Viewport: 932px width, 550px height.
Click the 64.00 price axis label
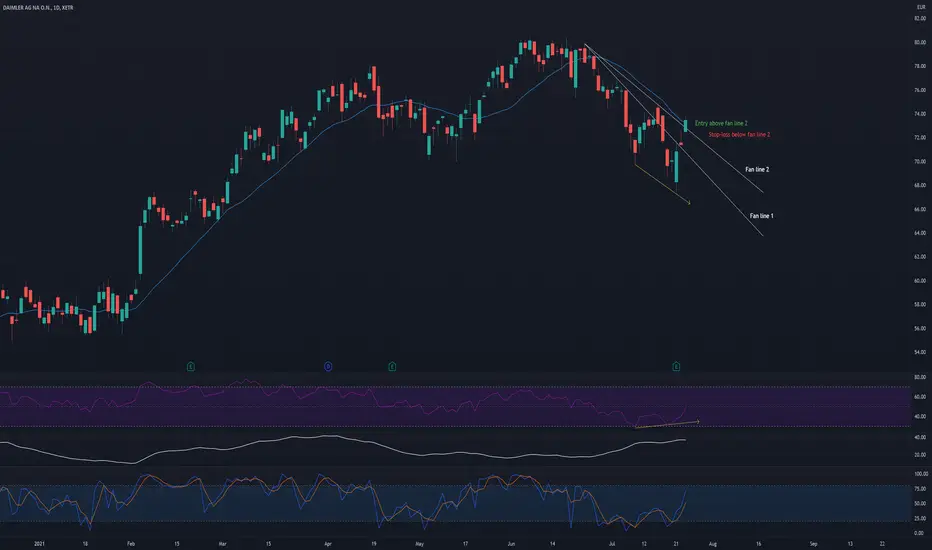[920, 233]
